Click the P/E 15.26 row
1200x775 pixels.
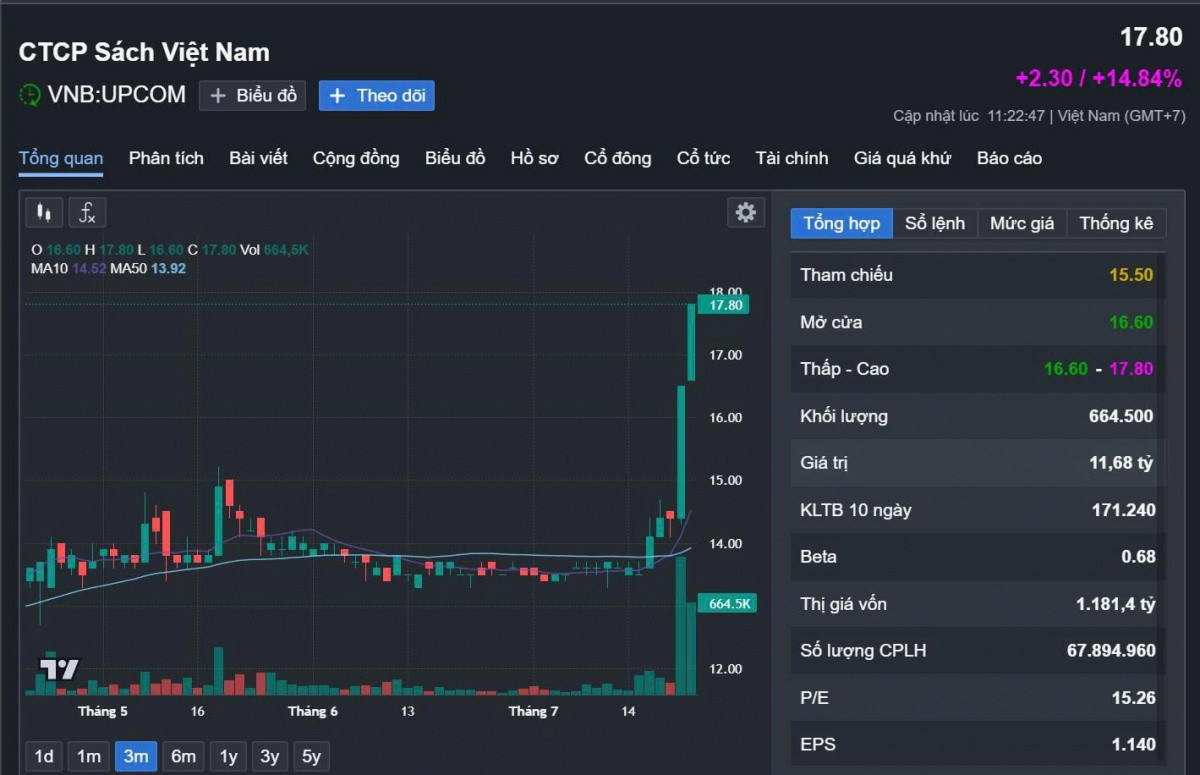977,698
